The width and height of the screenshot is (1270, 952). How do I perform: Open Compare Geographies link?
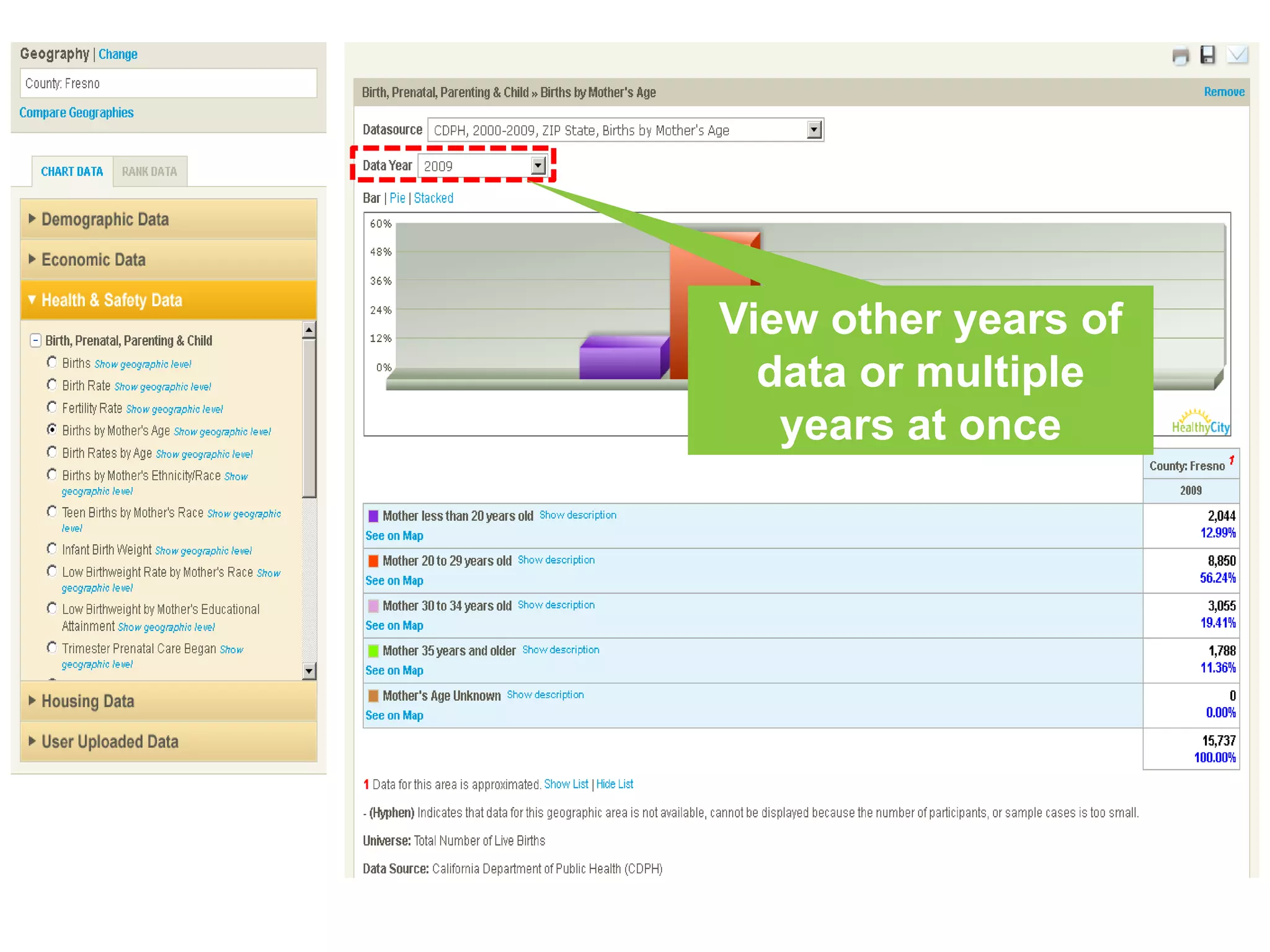point(76,113)
